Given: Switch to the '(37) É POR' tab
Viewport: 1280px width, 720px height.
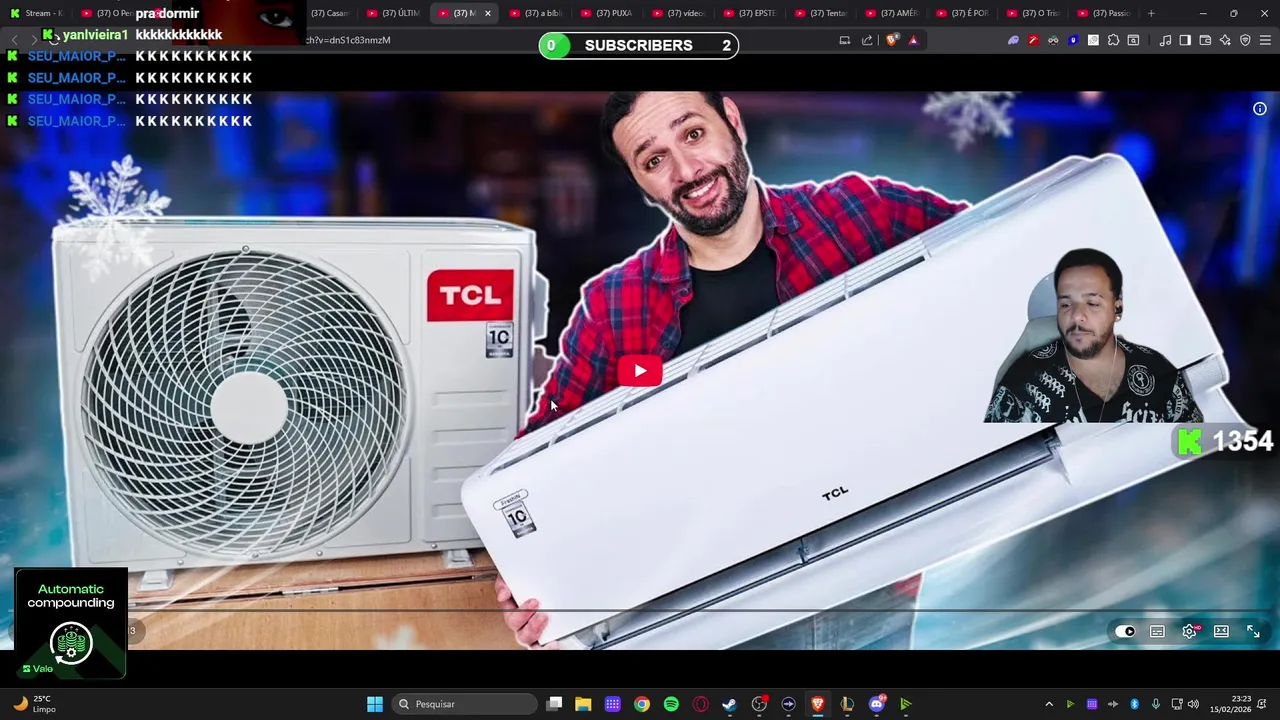Looking at the screenshot, I should [x=962, y=13].
